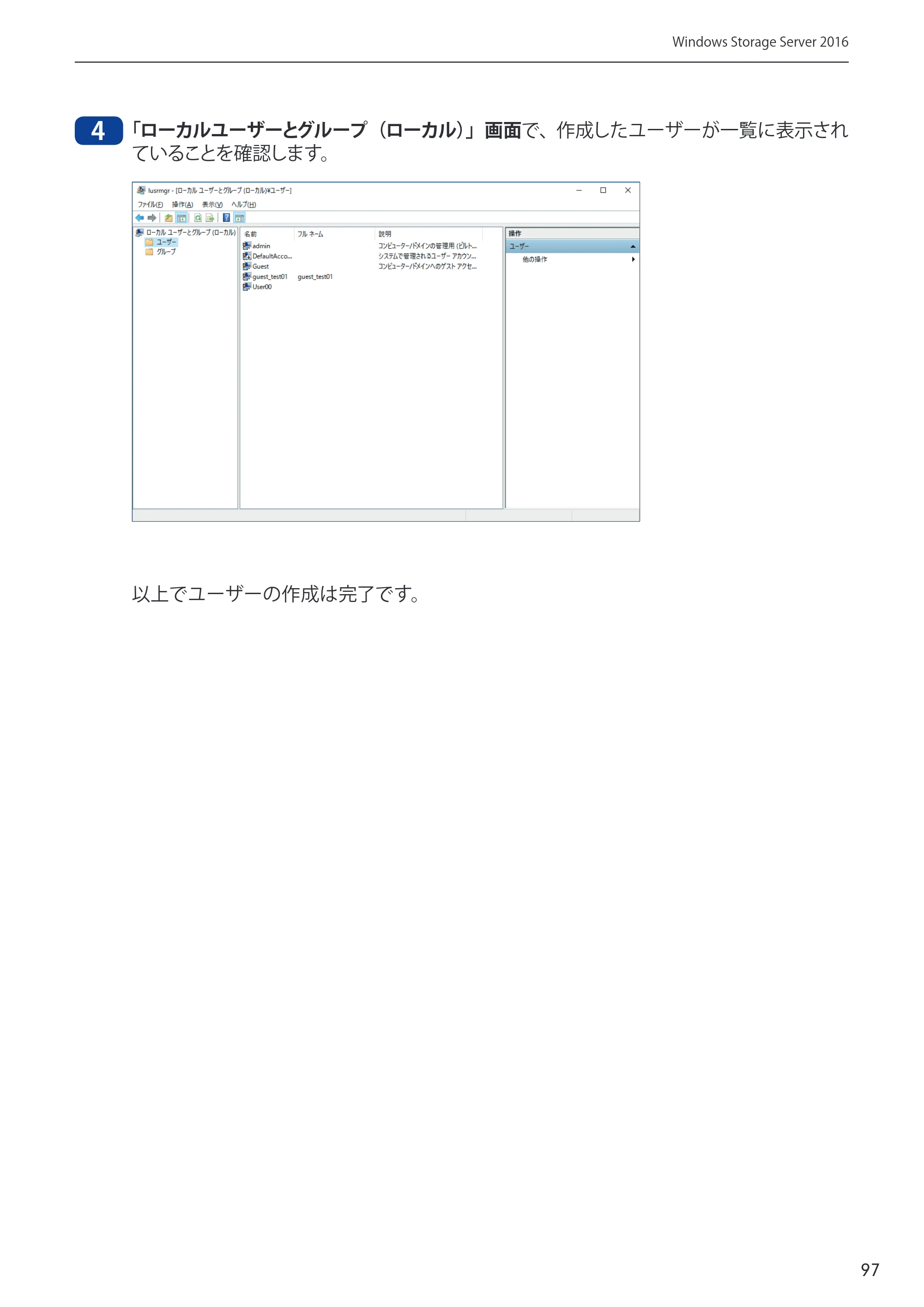The height and width of the screenshot is (1307, 924).
Task: Click guest_test01 full name cell
Action: pos(315,277)
